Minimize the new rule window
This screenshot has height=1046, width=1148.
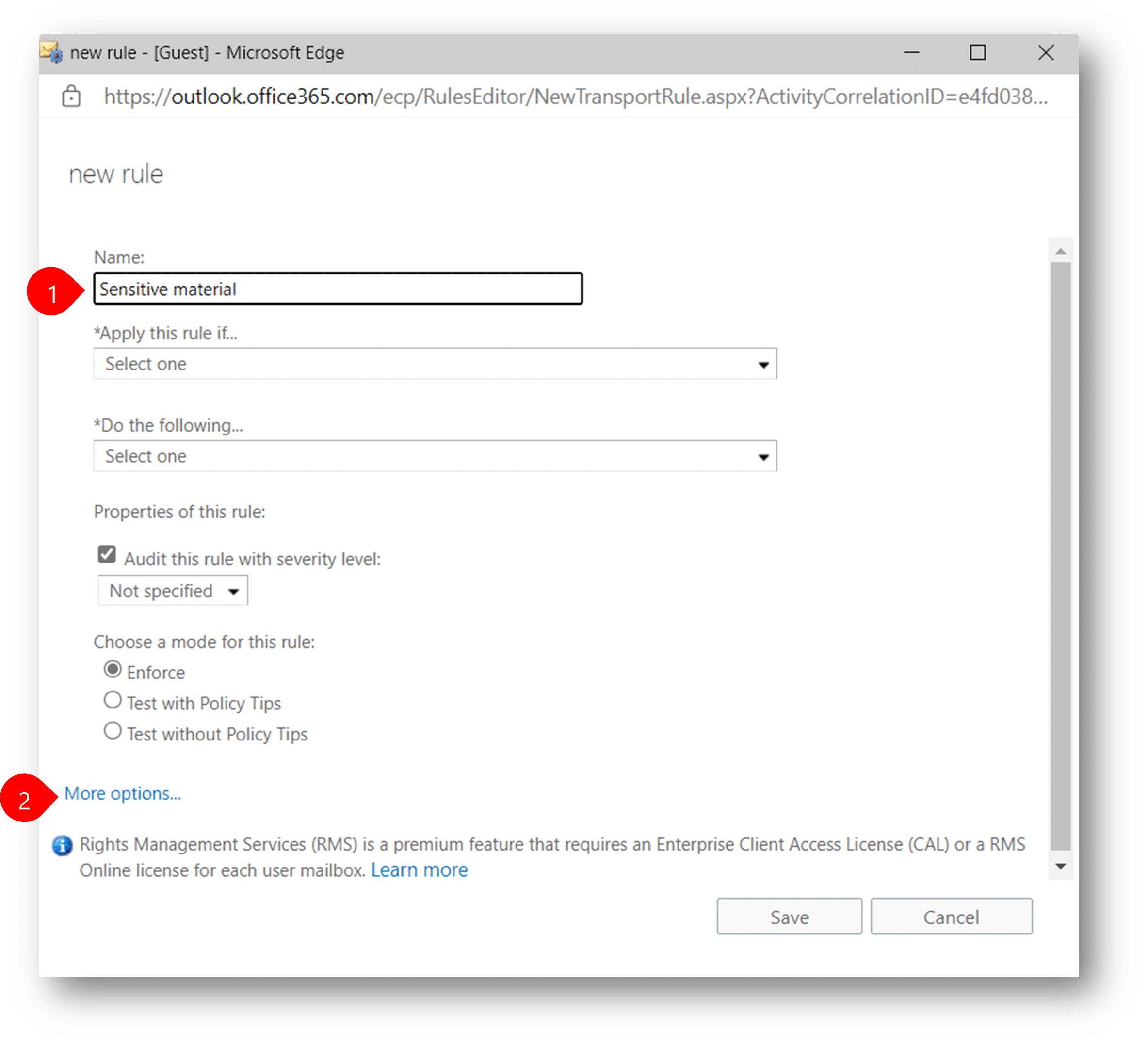coord(911,52)
